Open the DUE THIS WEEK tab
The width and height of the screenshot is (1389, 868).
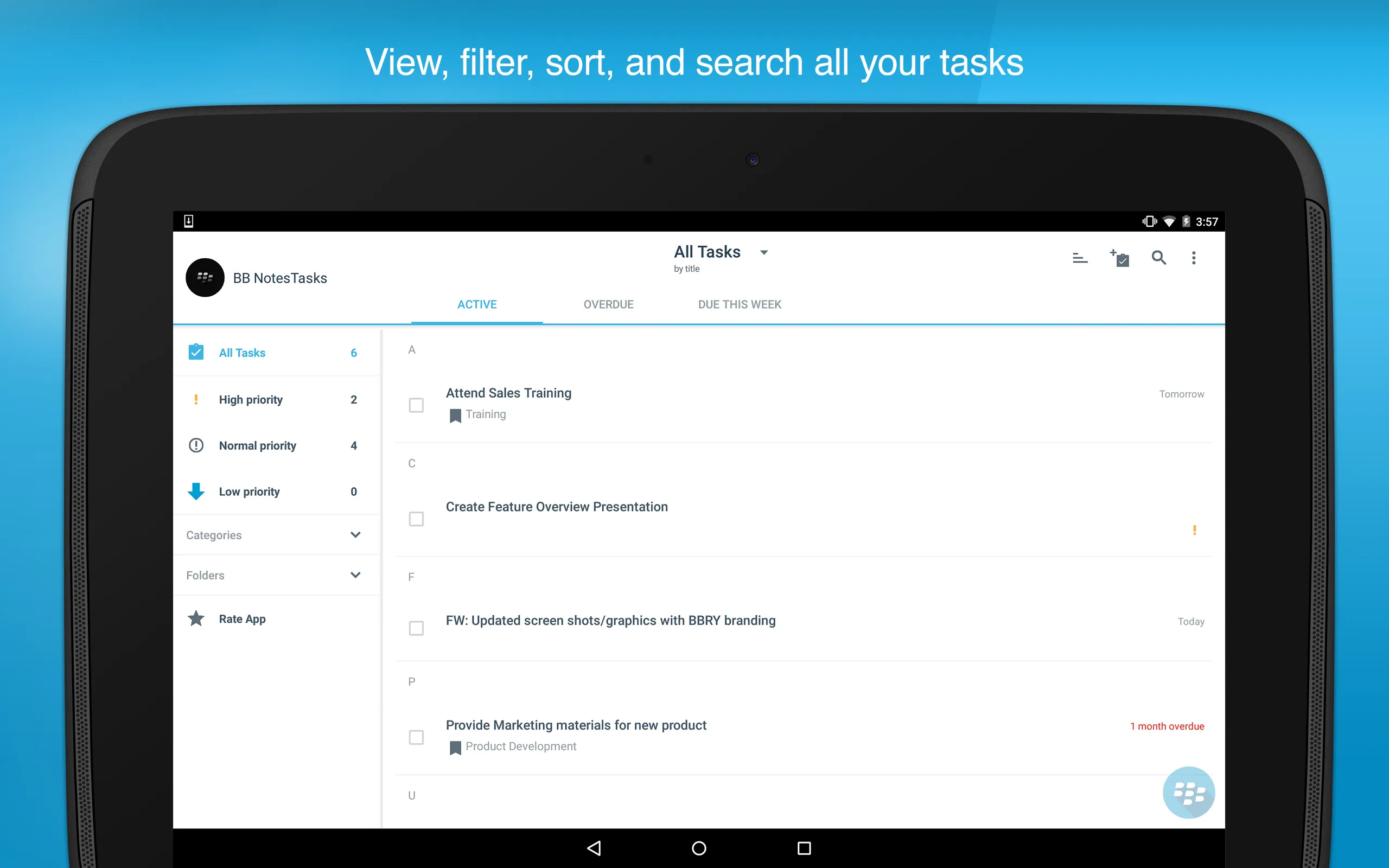[740, 304]
